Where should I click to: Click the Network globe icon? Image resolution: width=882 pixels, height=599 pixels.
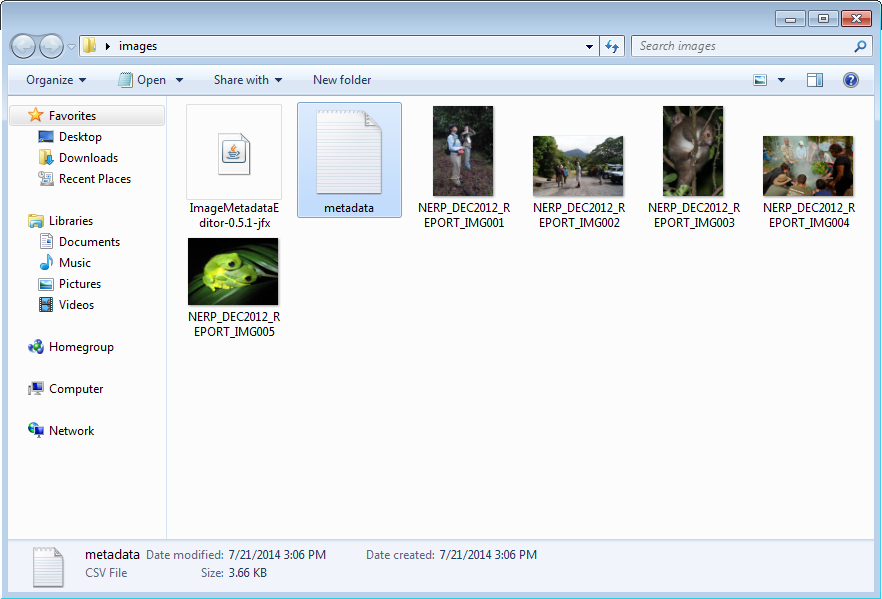pyautogui.click(x=35, y=430)
